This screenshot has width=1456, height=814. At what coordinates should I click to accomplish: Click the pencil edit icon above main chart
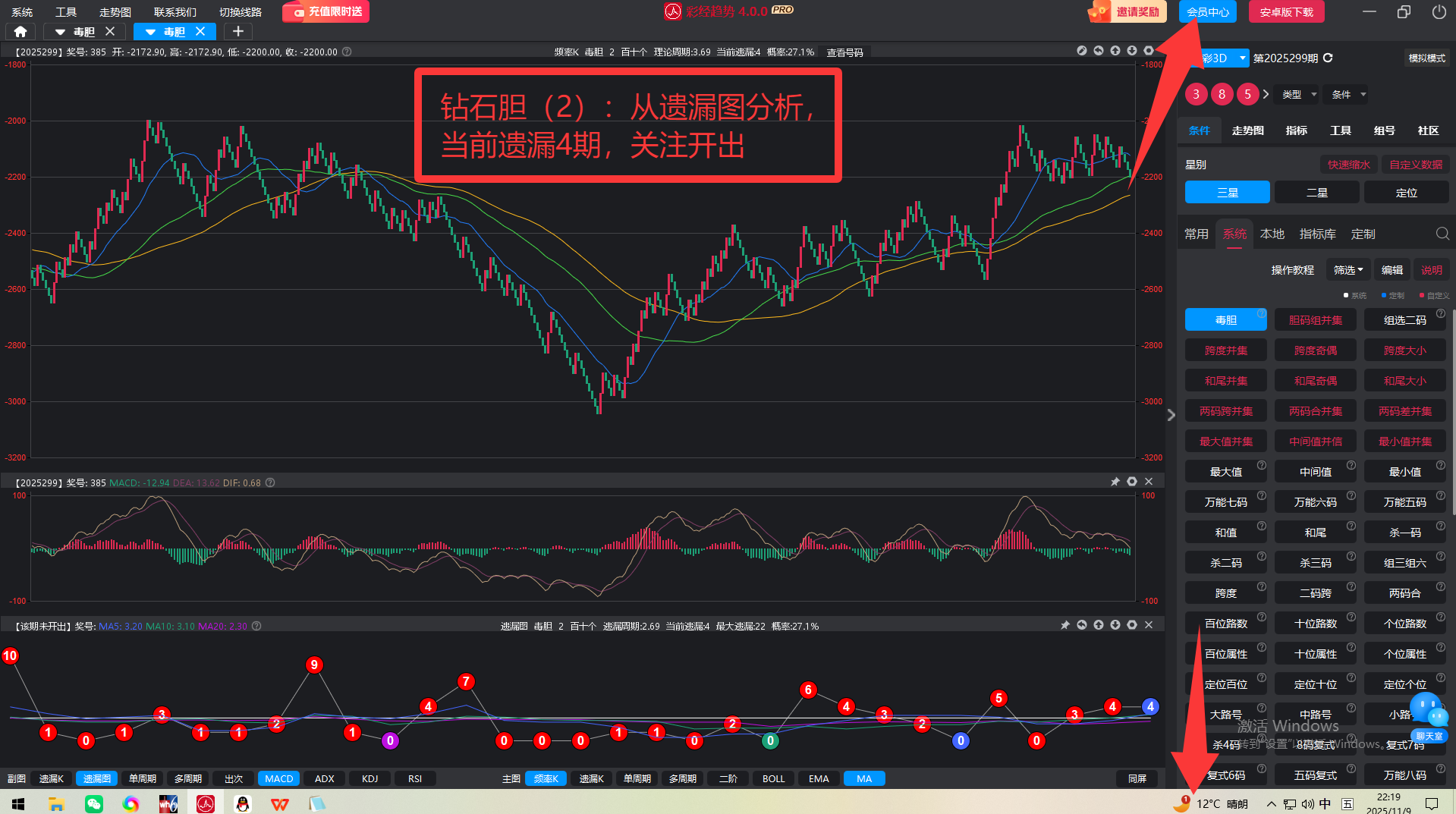(1082, 51)
